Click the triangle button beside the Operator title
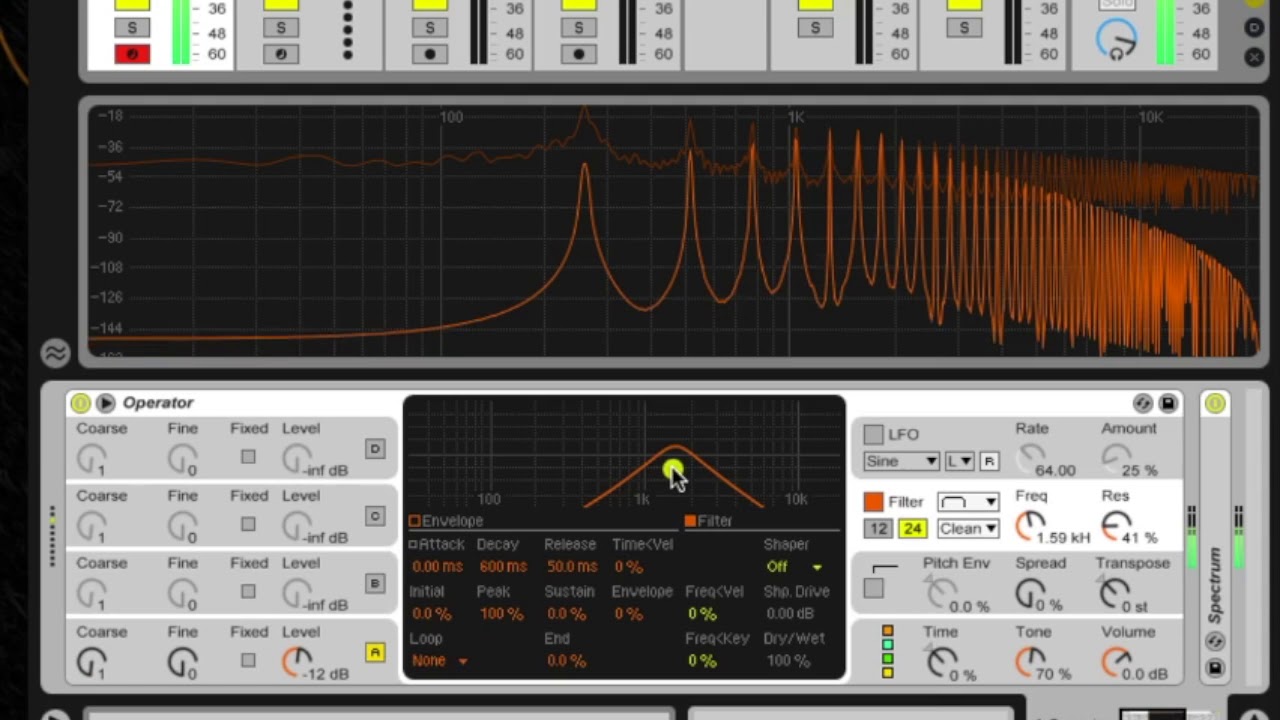This screenshot has width=1280, height=720. (x=105, y=403)
